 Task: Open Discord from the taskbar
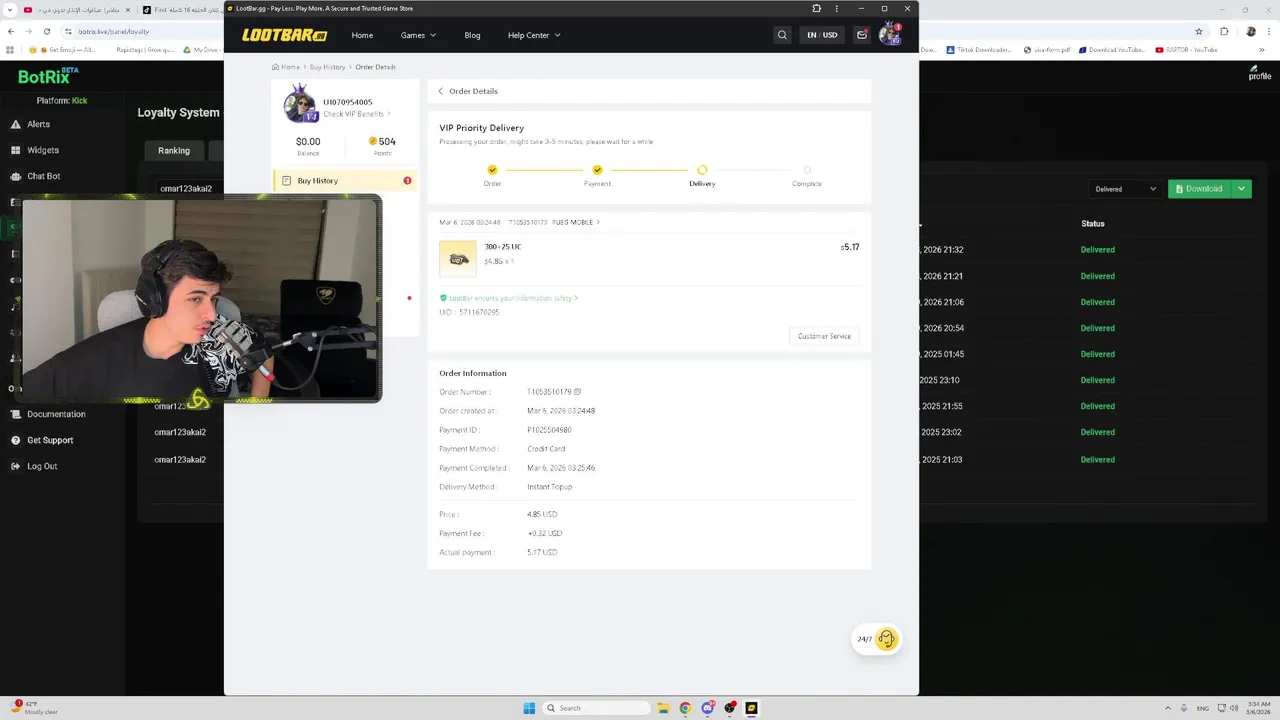[708, 708]
